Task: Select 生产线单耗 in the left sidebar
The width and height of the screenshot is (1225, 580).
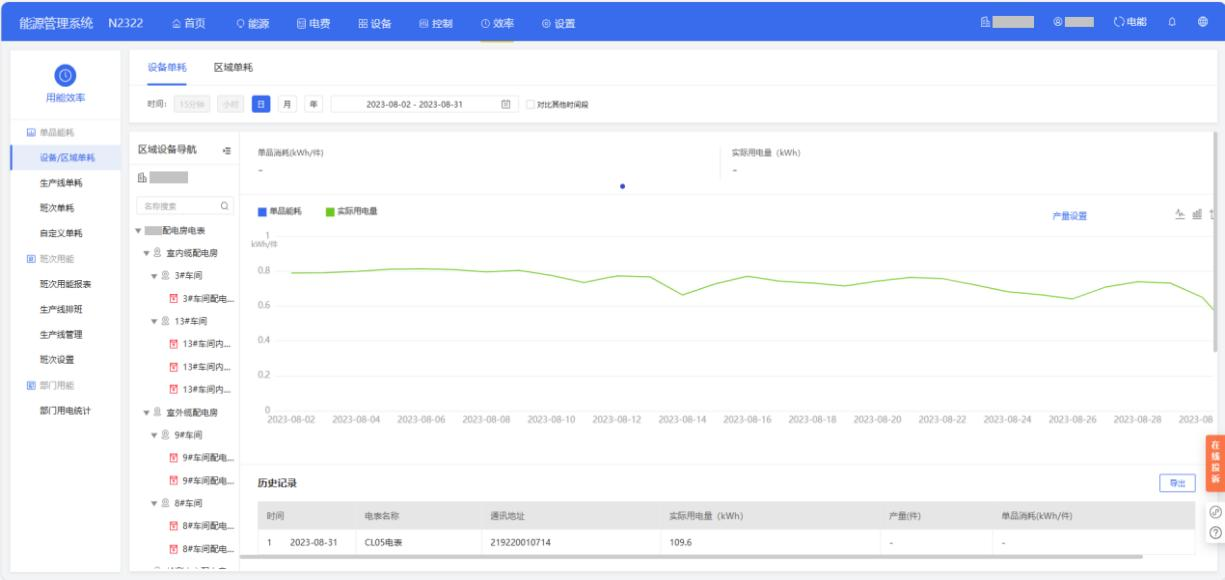Action: (x=61, y=183)
